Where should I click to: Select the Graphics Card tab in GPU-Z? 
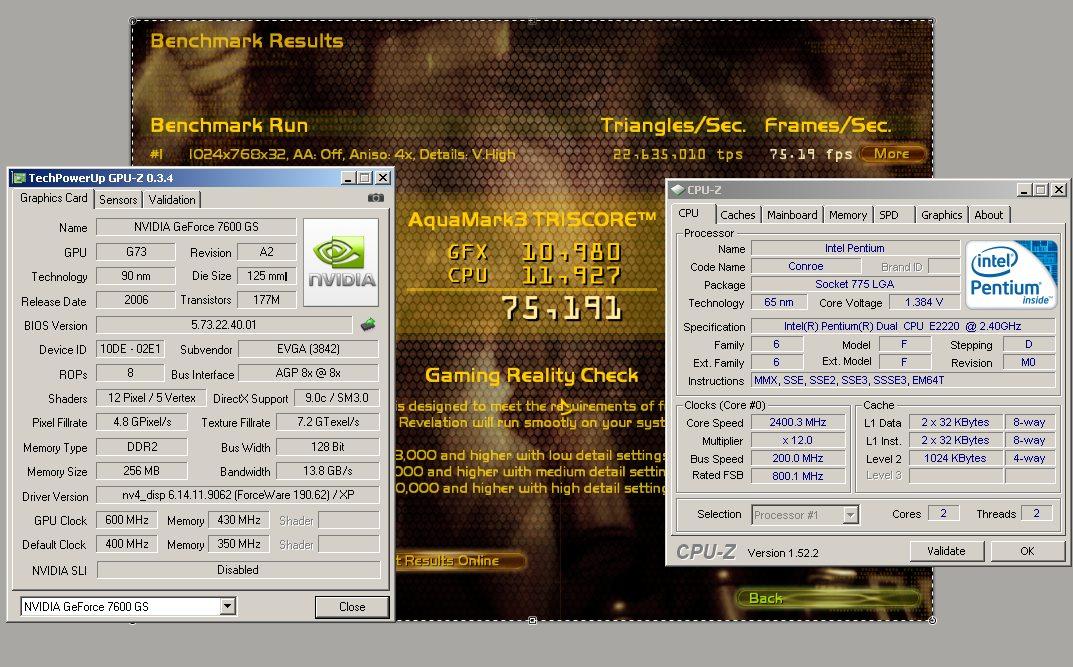point(53,198)
